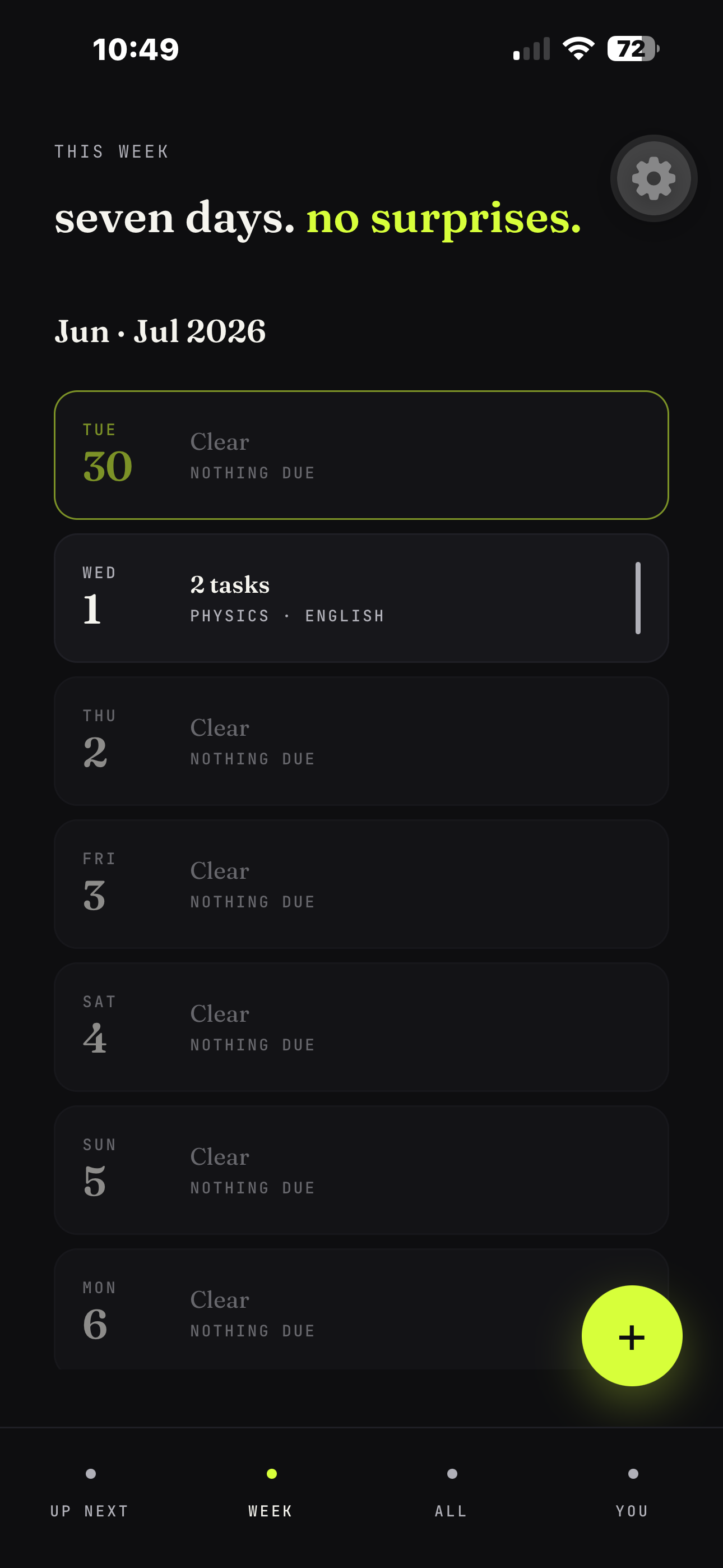Open settings with the gear icon

click(654, 178)
